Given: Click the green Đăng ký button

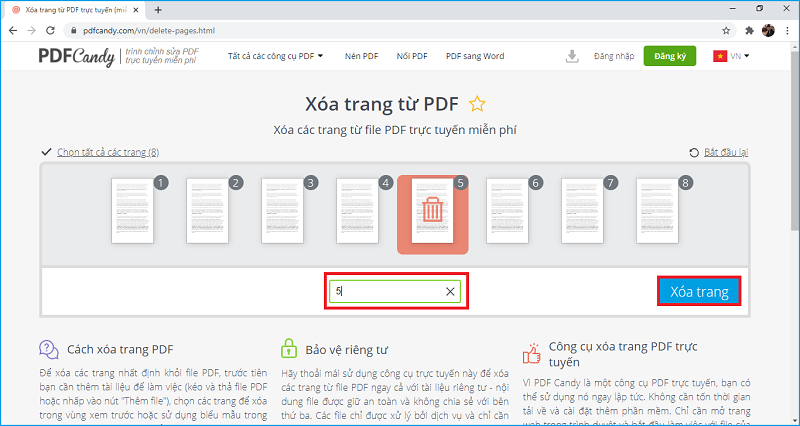Looking at the screenshot, I should tap(670, 56).
